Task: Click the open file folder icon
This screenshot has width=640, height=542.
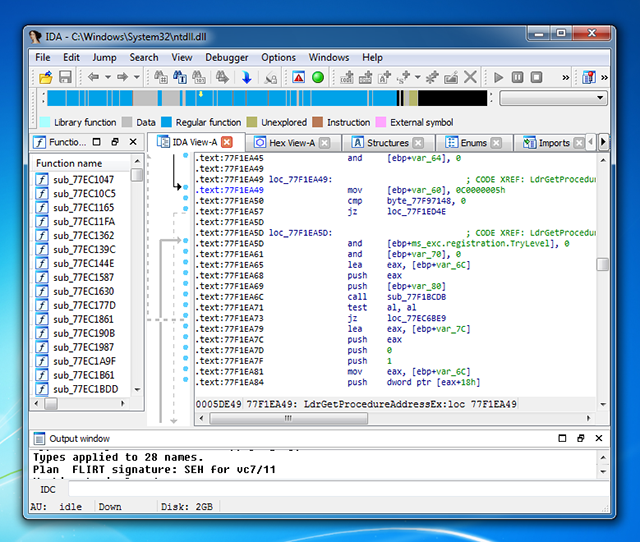Action: tap(46, 77)
